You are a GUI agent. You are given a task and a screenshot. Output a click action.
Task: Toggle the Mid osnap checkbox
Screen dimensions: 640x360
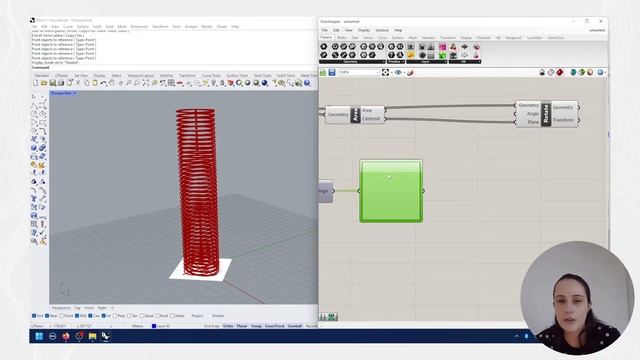(x=77, y=316)
